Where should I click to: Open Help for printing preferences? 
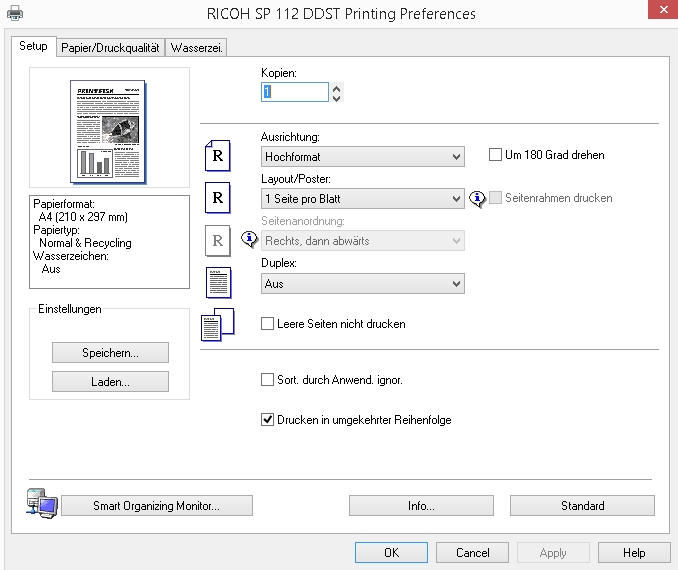point(634,552)
